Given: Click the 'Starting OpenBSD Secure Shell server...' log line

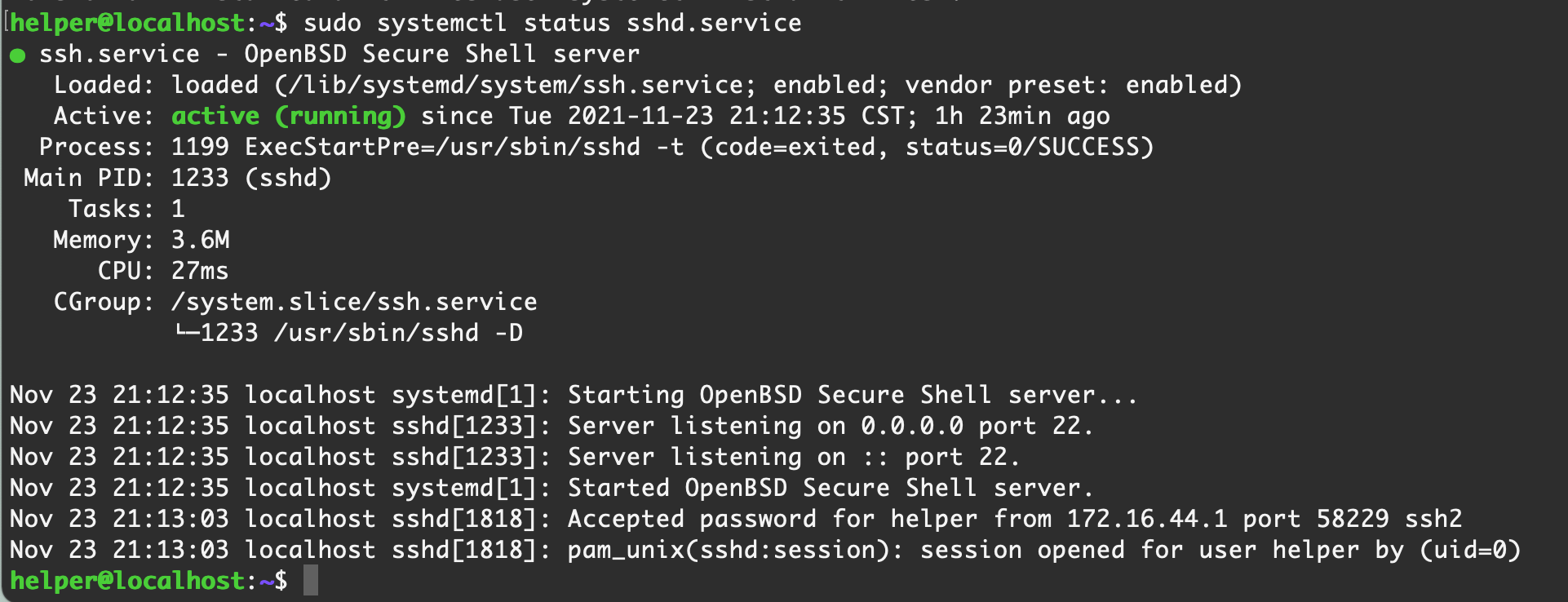Looking at the screenshot, I should (x=852, y=396).
